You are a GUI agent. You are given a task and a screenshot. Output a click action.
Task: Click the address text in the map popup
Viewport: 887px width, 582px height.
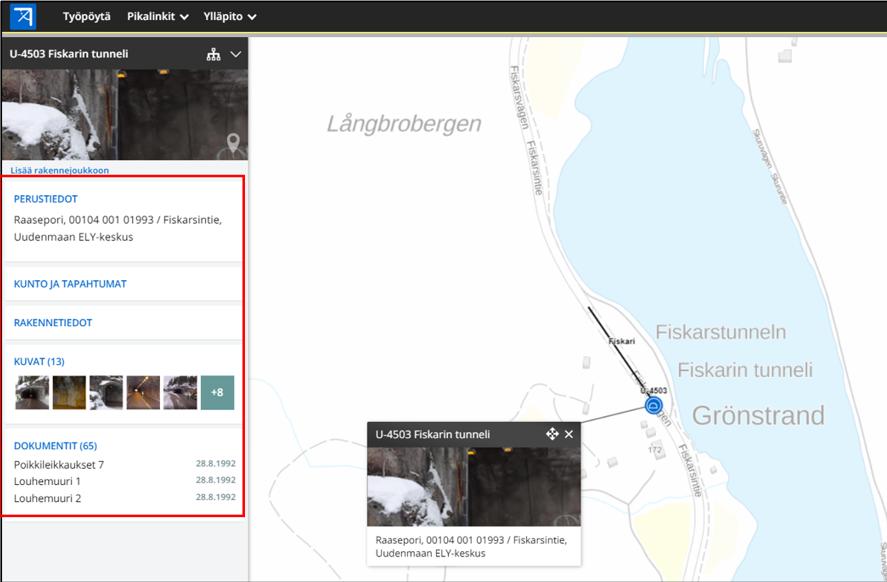pos(471,546)
